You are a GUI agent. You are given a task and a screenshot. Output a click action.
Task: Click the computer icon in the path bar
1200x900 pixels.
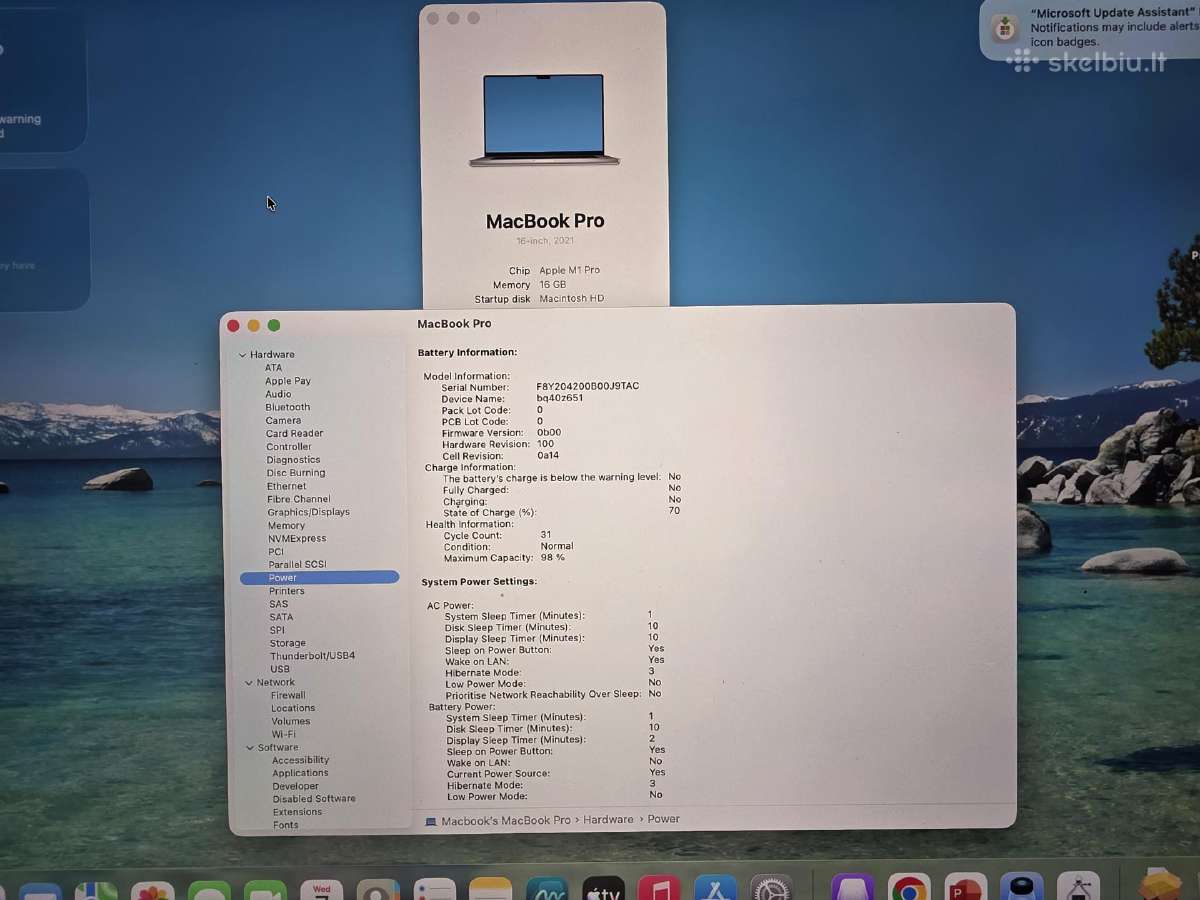tap(431, 821)
